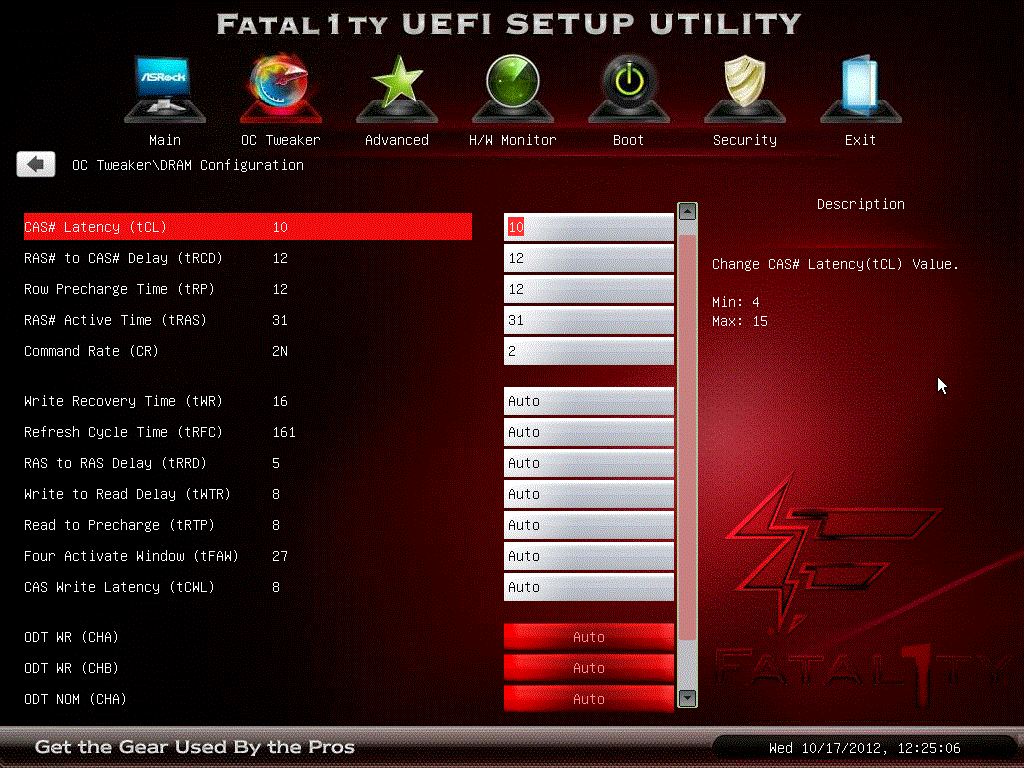Open ODT WR (CHA) Auto dropdown

click(x=588, y=637)
